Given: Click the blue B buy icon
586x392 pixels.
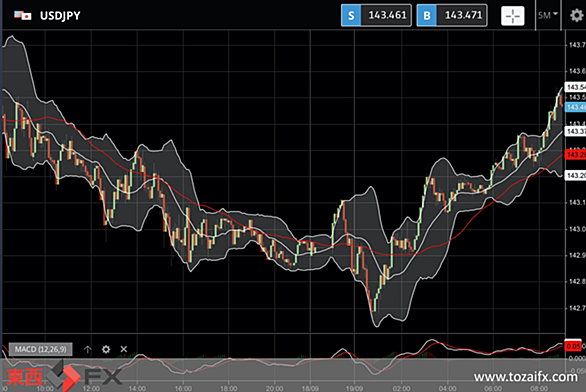Looking at the screenshot, I should click(427, 16).
